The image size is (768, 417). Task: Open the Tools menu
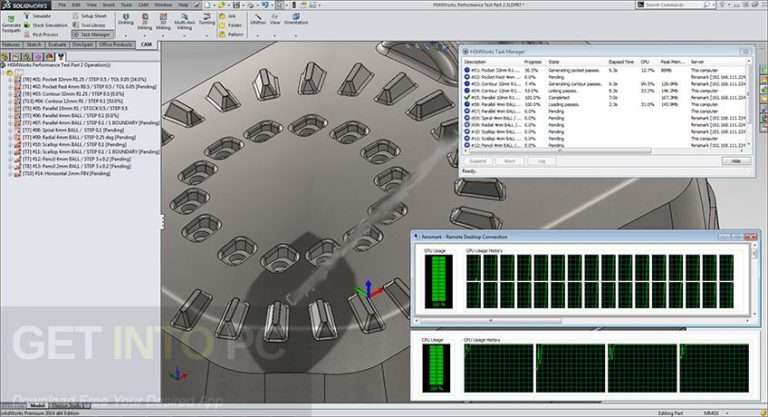(126, 5)
